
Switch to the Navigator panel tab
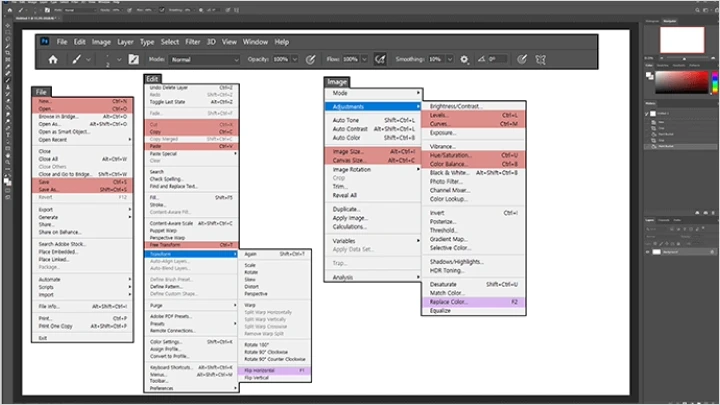[670, 21]
